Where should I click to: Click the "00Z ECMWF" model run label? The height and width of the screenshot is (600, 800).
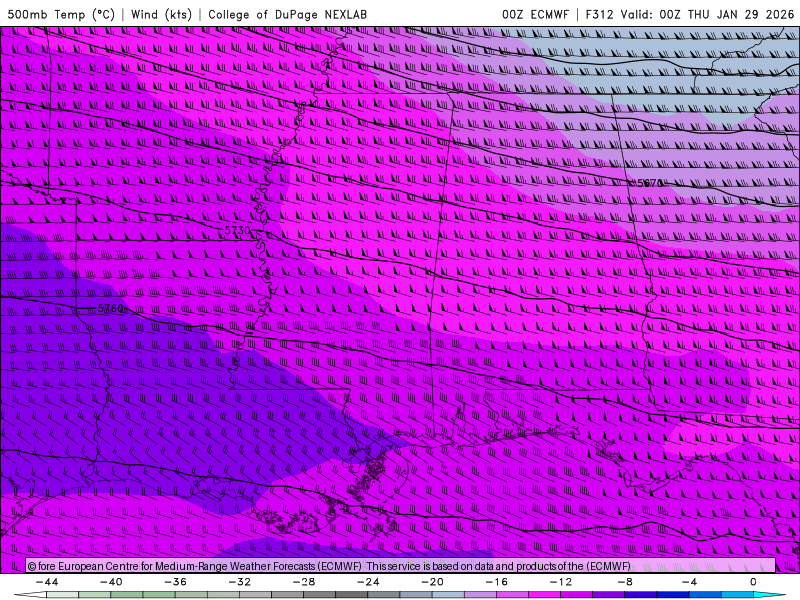tap(535, 14)
